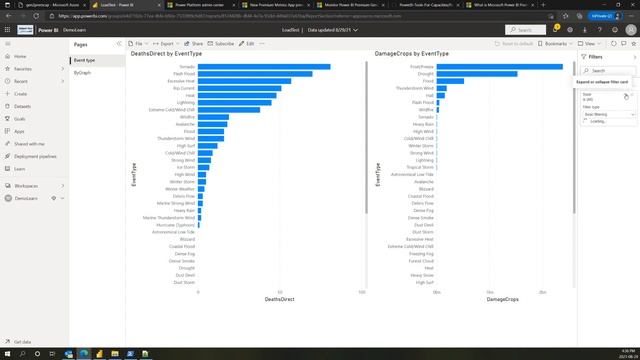
Task: Click the browser reload button
Action: point(36,16)
